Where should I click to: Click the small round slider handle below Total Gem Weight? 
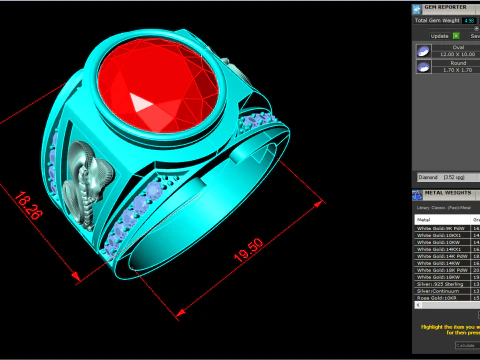point(476,29)
